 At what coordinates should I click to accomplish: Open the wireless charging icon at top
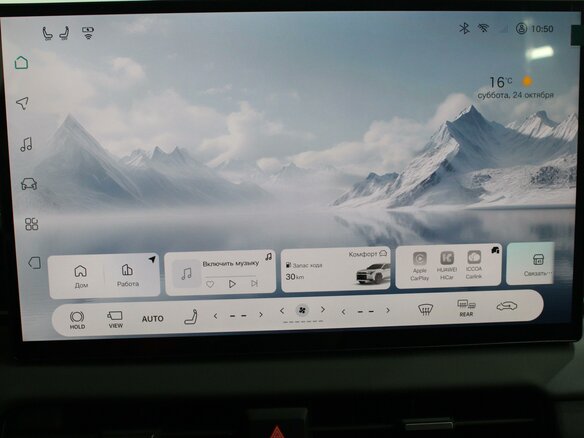pos(88,33)
